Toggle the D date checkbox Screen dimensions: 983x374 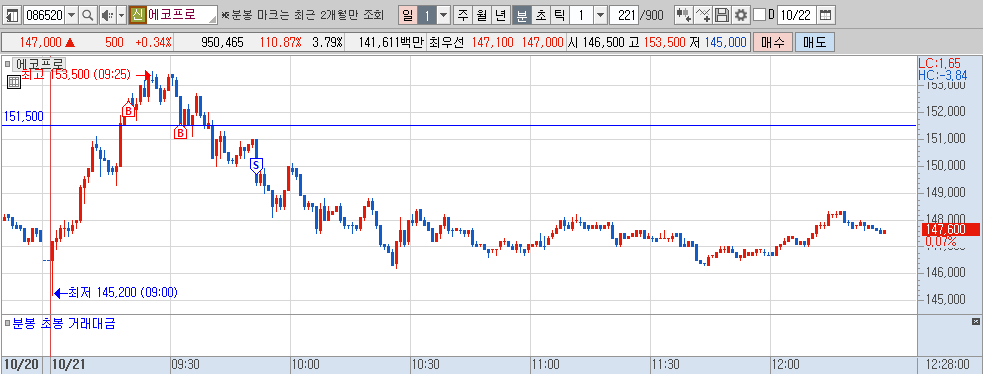click(759, 14)
